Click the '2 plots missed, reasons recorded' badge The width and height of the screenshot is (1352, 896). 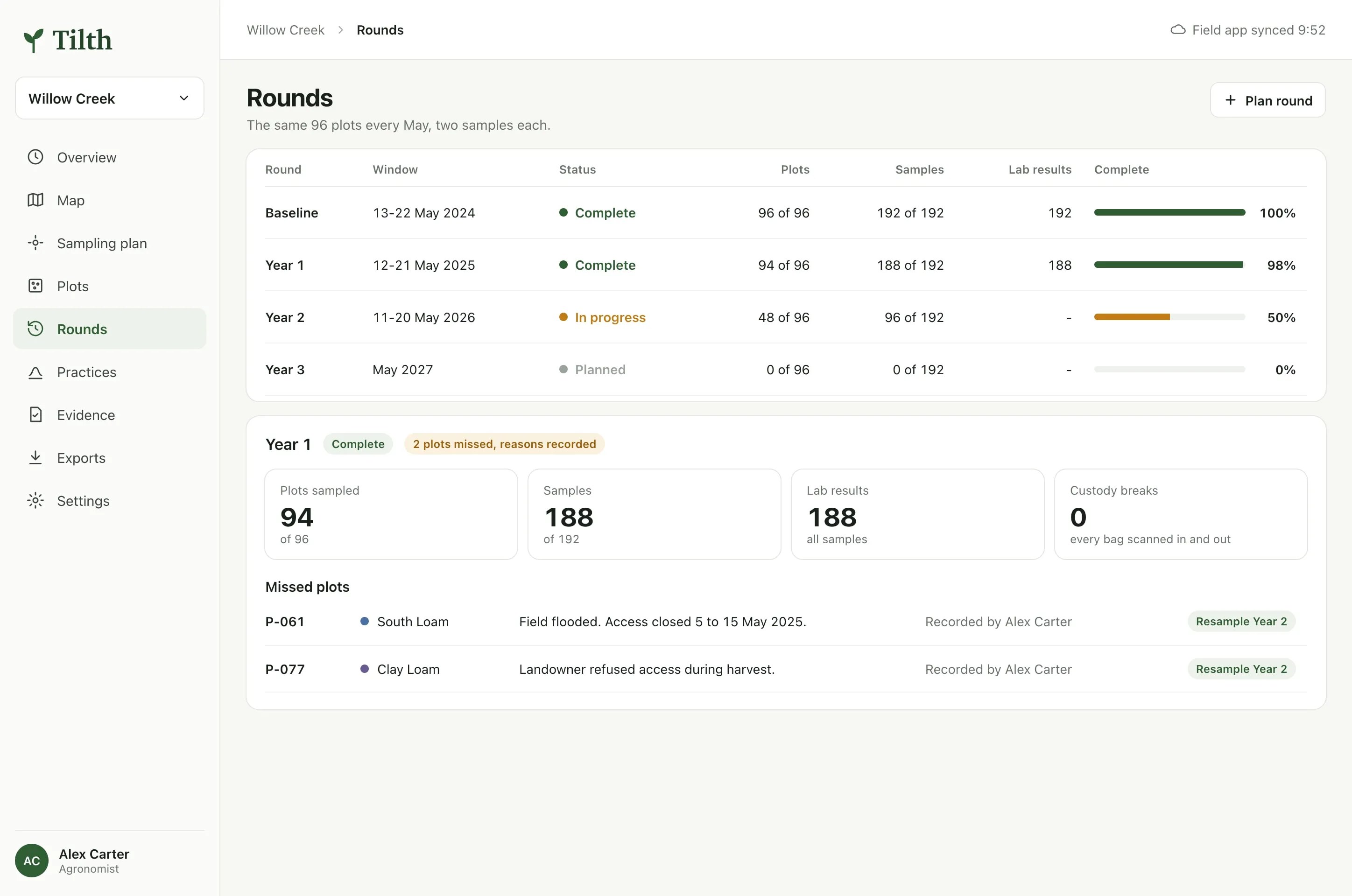point(504,444)
